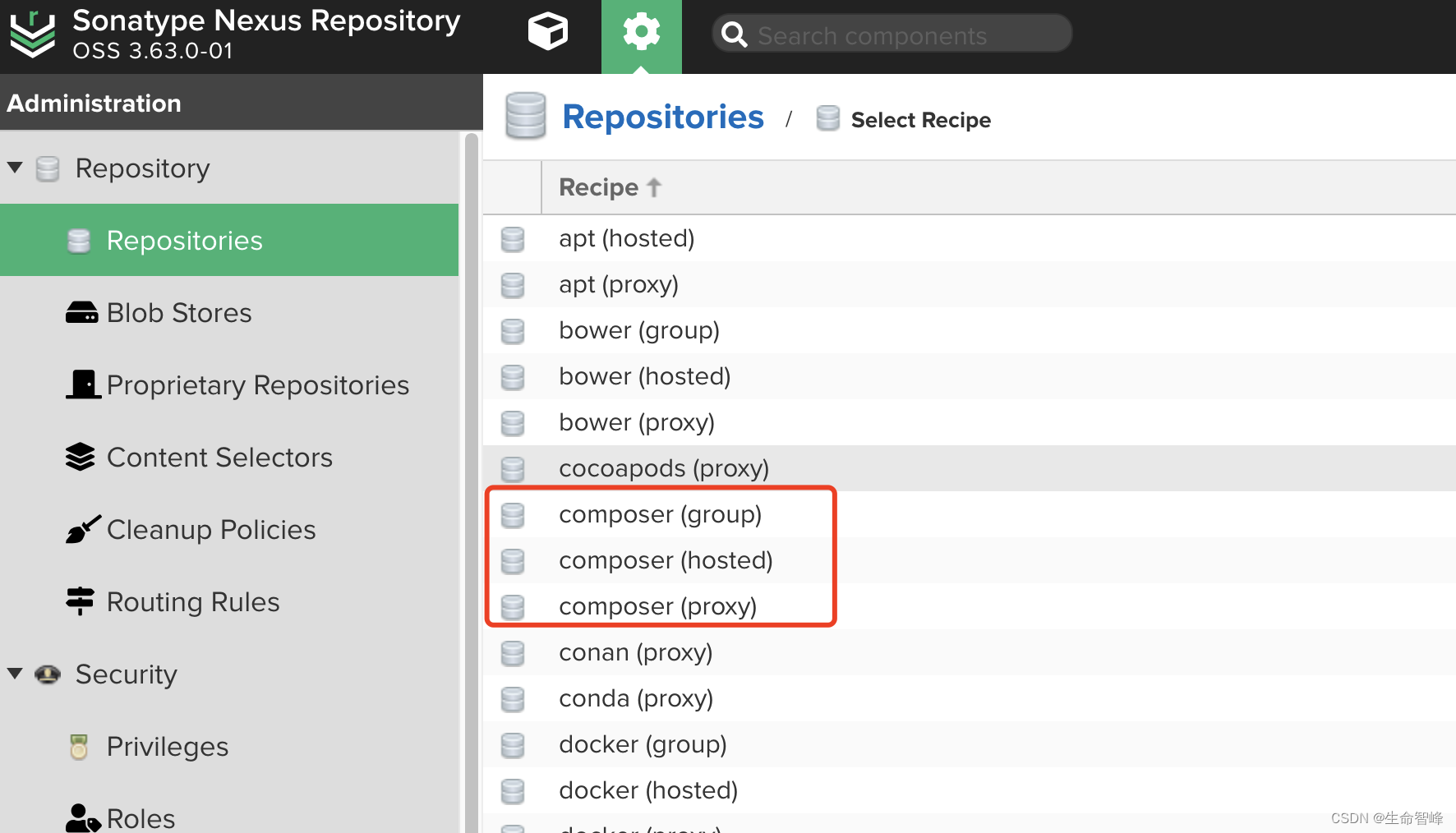Screen dimensions: 1456x833
Task: Open the Browse cube icon
Action: [547, 32]
